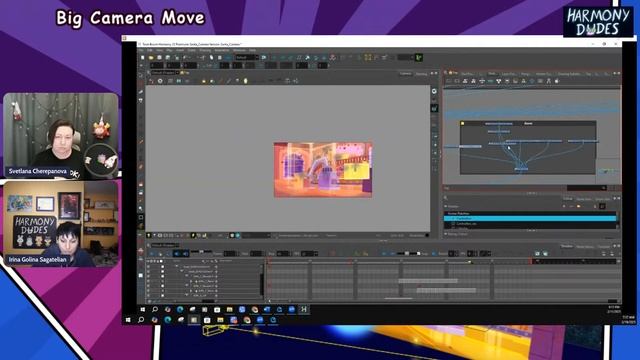The image size is (640, 360).
Task: Toggle the yellow square on the node group
Action: [x=462, y=123]
